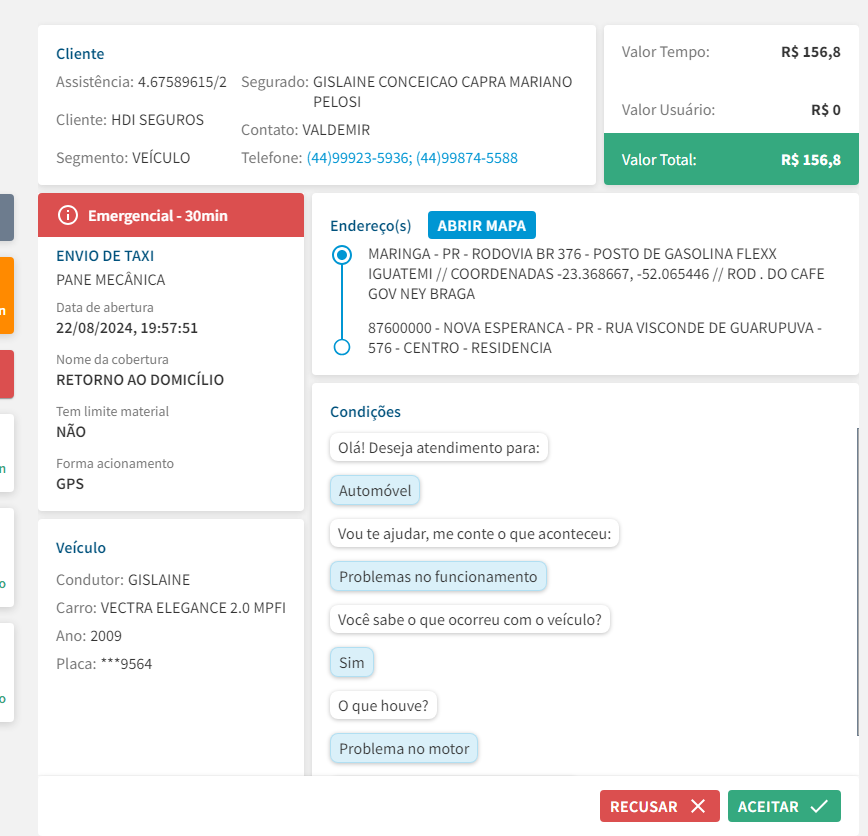Select the filled origin marker circle
Viewport: 868px width, 836px height.
342,255
